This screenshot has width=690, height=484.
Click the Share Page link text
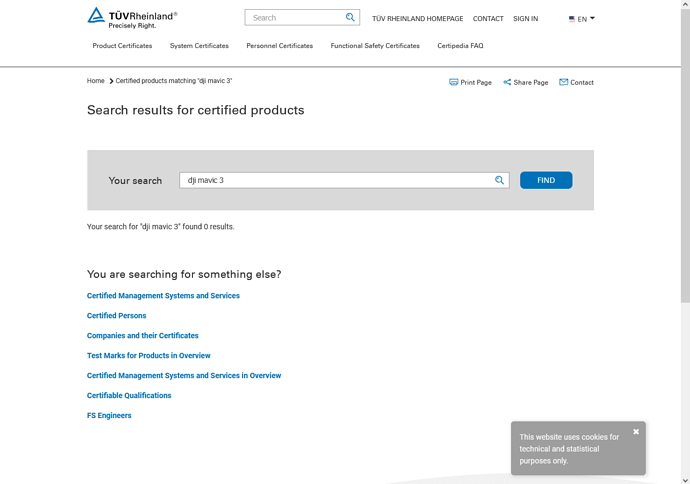coord(531,82)
